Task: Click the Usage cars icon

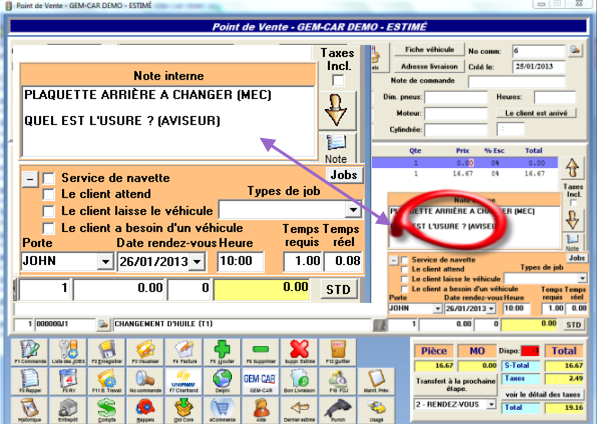Action: (376, 410)
